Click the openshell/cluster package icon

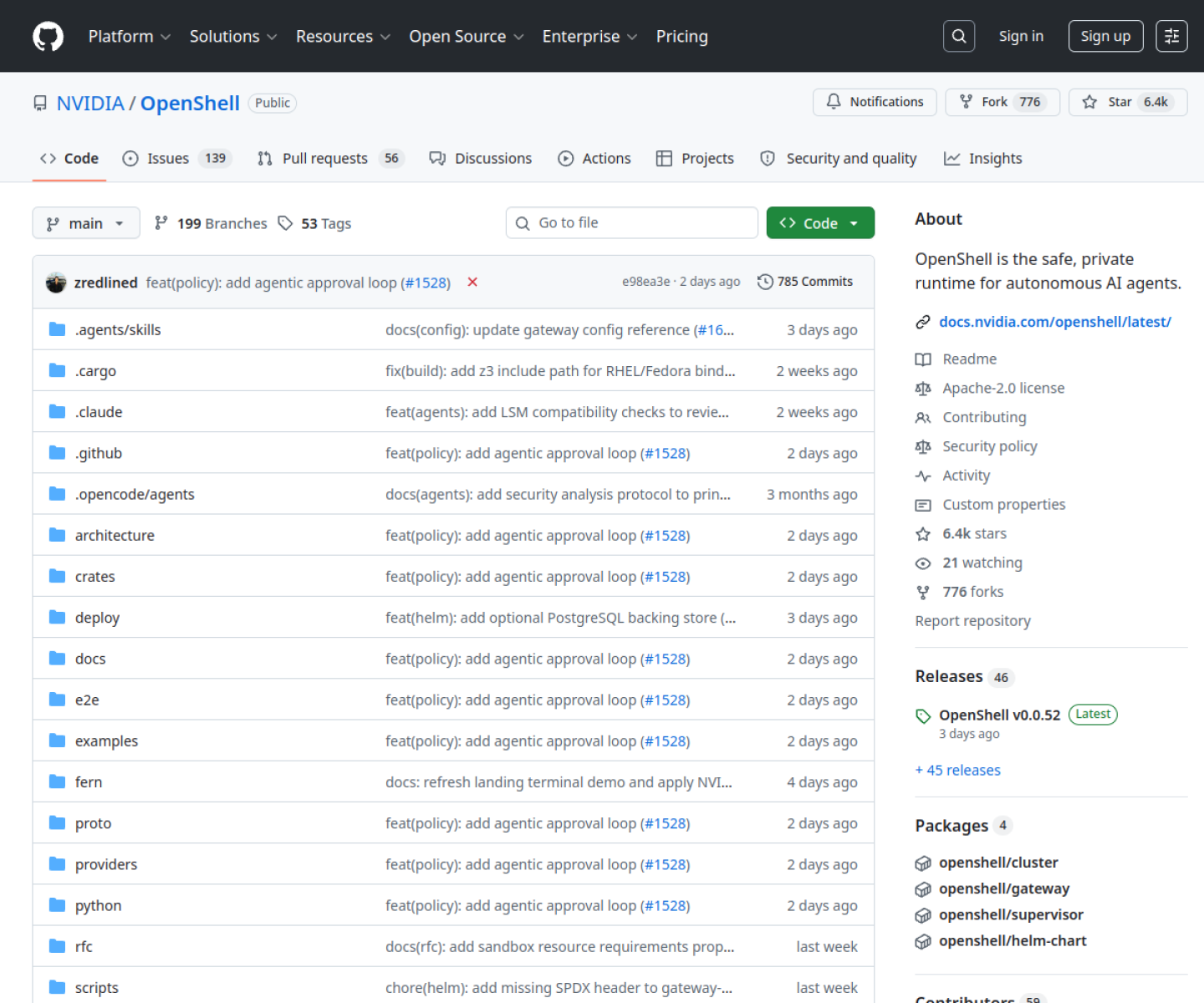[923, 863]
